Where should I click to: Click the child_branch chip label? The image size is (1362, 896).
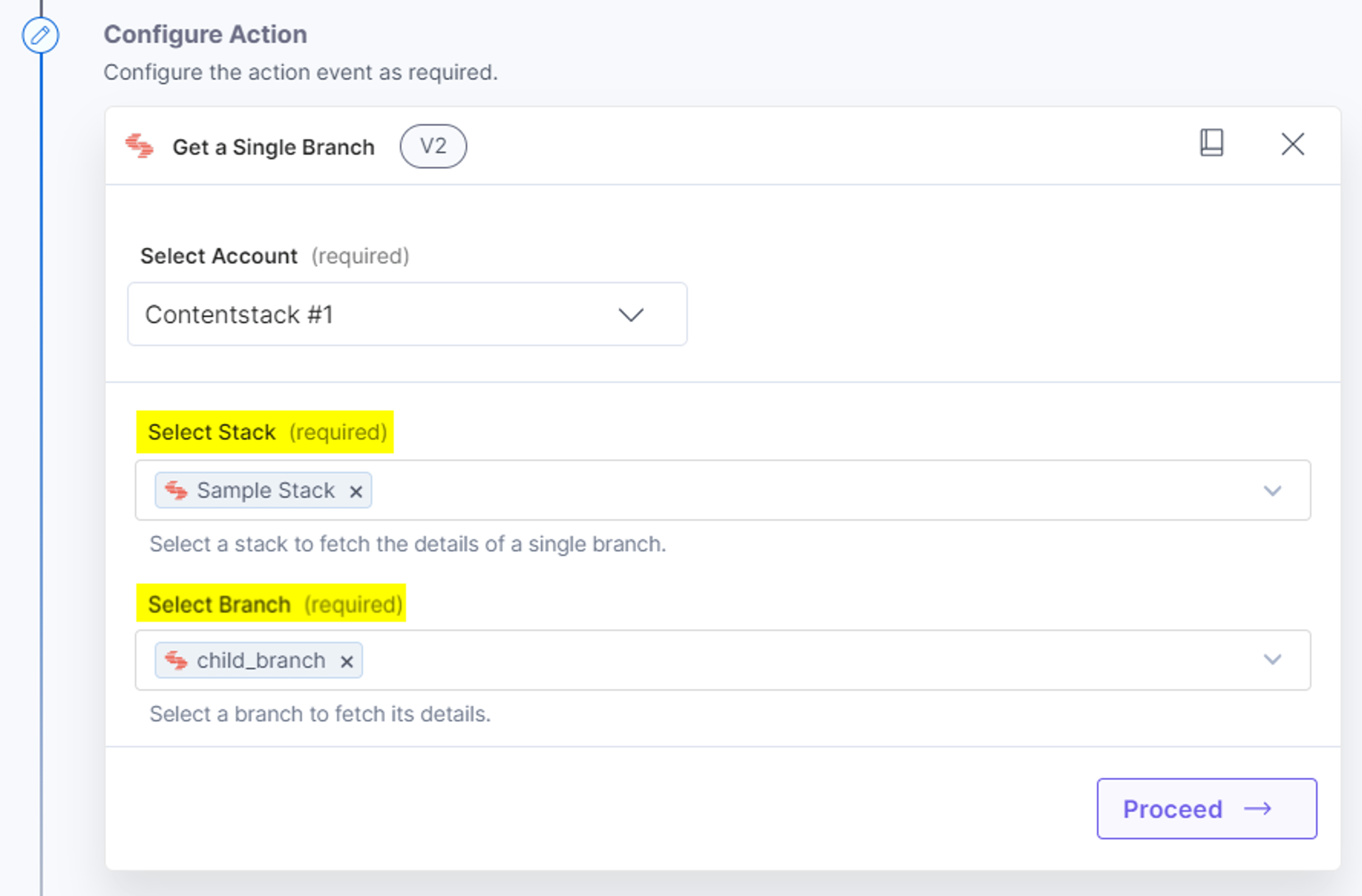tap(261, 660)
